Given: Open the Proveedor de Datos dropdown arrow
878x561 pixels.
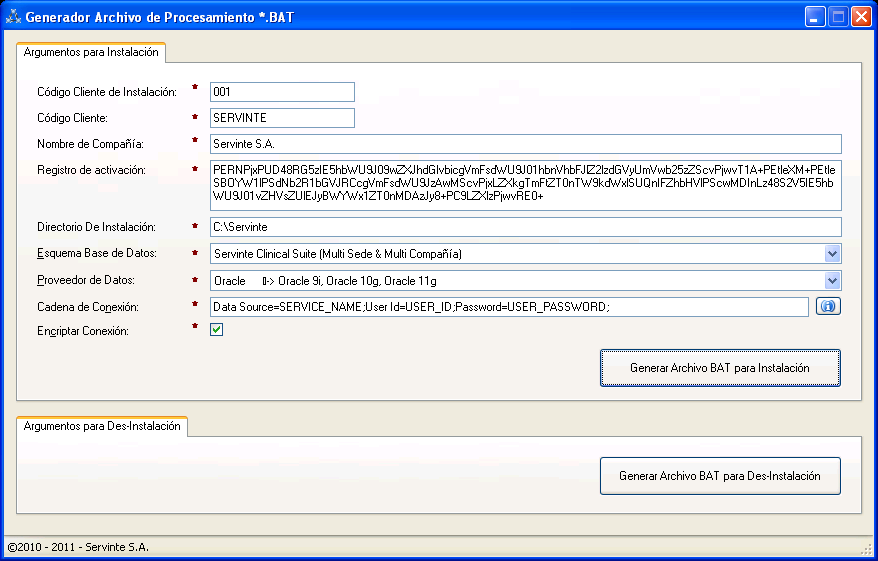Looking at the screenshot, I should coord(832,281).
